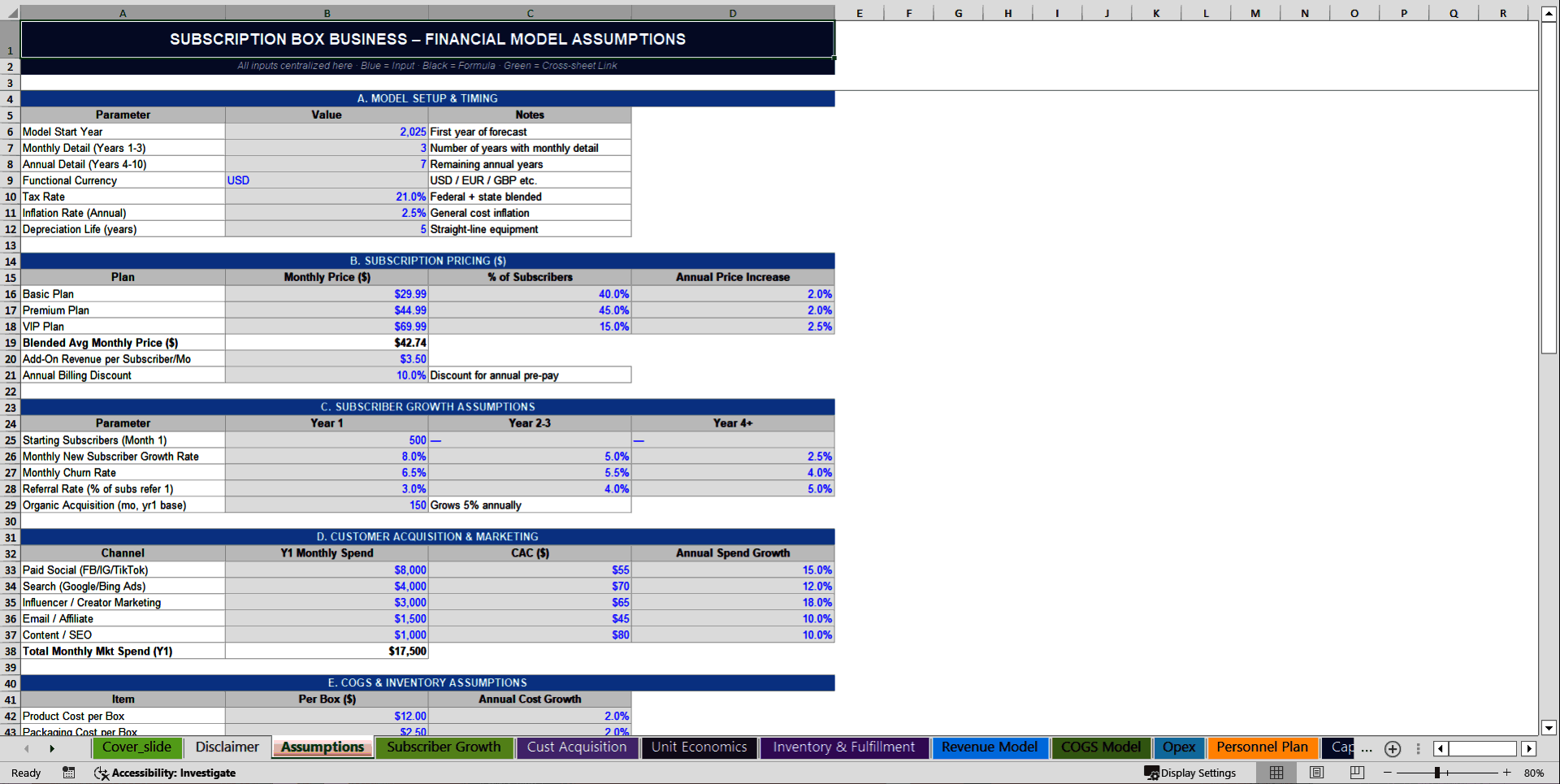1560x784 pixels.
Task: Click the vertical scroll down arrow icon
Action: (x=1550, y=729)
